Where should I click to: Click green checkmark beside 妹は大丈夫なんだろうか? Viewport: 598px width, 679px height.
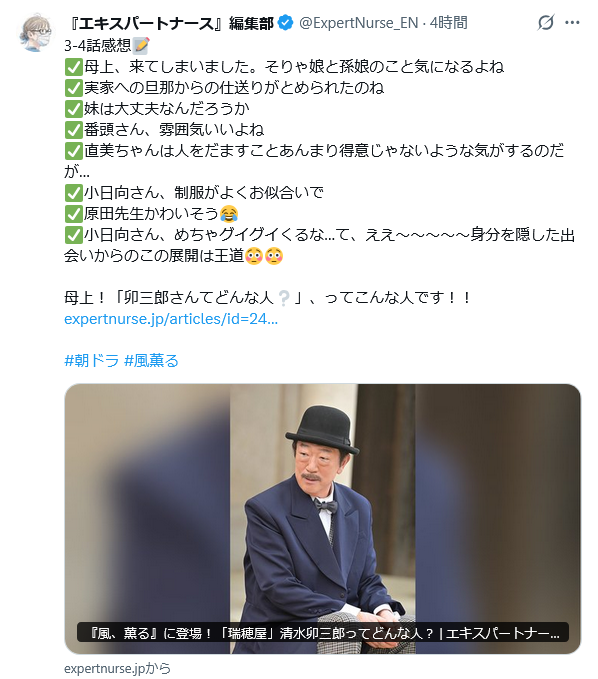pos(73,109)
